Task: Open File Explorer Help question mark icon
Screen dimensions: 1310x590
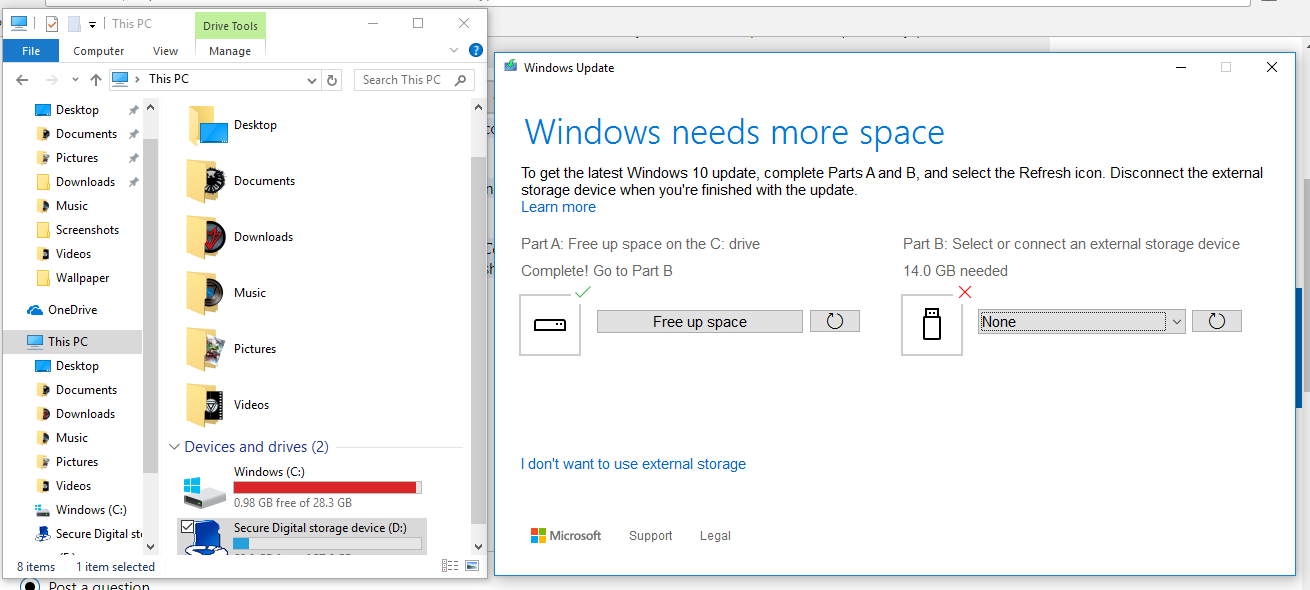Action: click(476, 51)
